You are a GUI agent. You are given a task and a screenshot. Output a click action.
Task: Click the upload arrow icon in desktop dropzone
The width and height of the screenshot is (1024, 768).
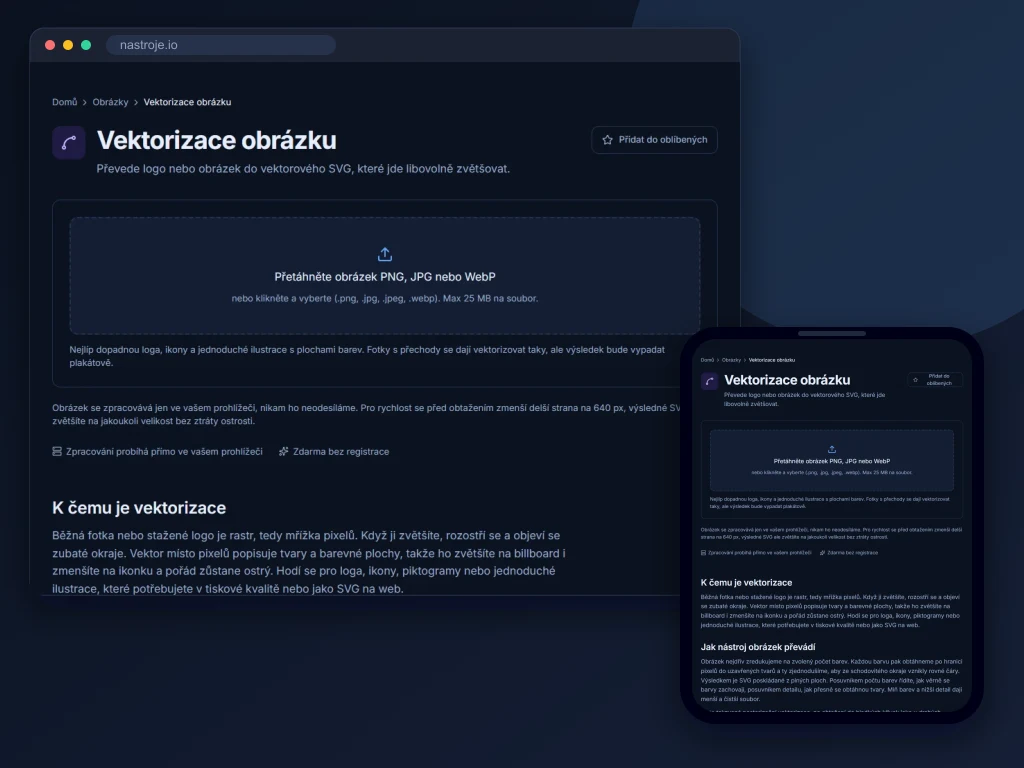click(385, 254)
